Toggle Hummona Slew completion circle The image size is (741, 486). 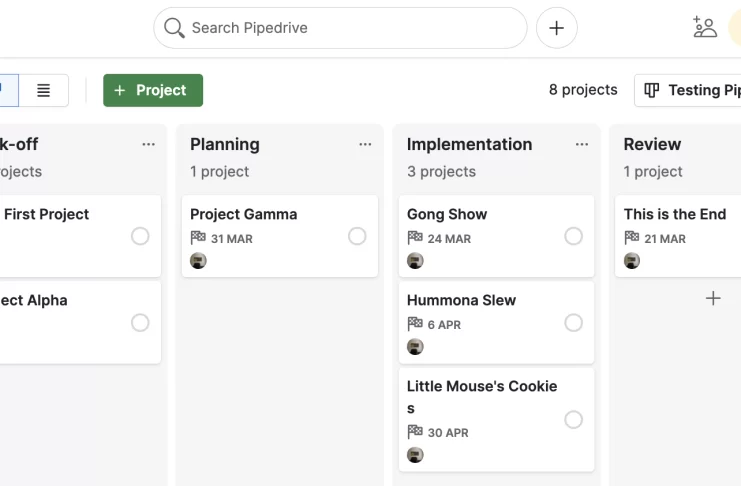click(573, 322)
